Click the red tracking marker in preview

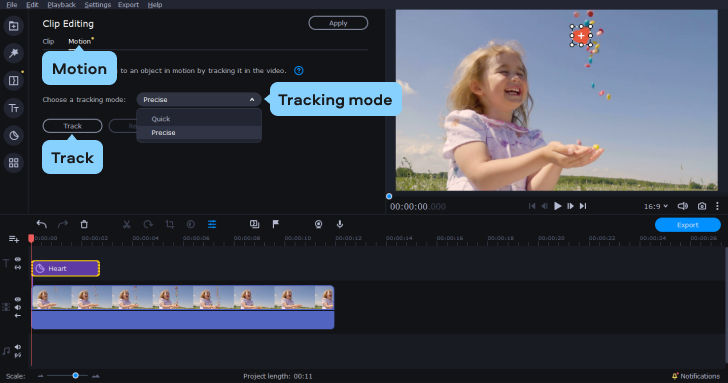(x=581, y=36)
